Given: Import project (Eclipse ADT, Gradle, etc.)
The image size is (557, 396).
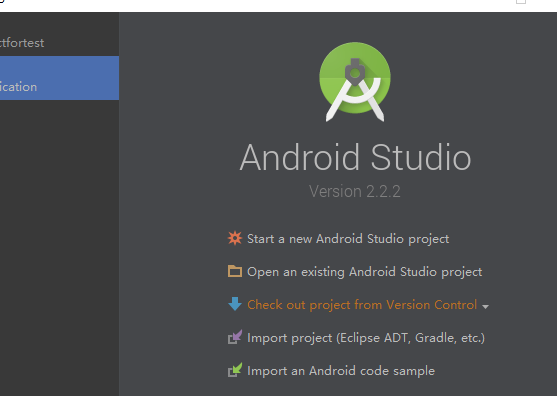Looking at the screenshot, I should 366,338.
